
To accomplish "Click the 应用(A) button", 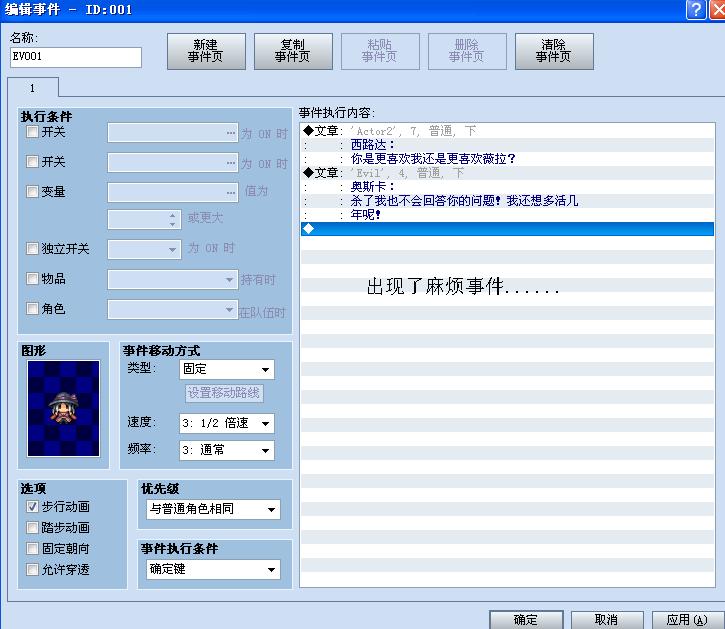I will [688, 619].
